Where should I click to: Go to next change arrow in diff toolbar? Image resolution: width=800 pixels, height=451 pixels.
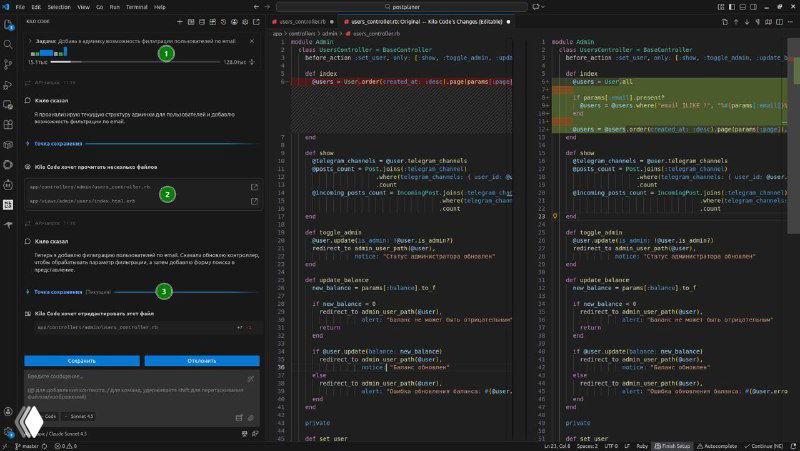[747, 22]
